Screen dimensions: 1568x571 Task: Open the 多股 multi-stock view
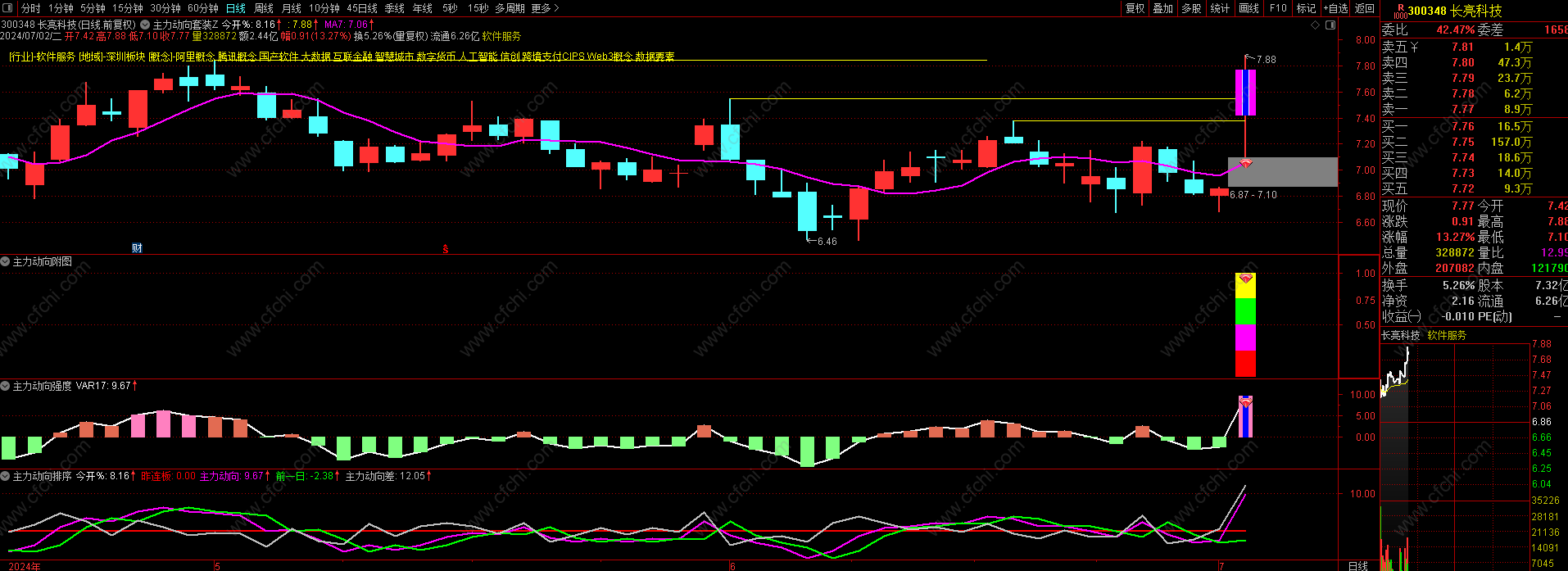click(1191, 8)
